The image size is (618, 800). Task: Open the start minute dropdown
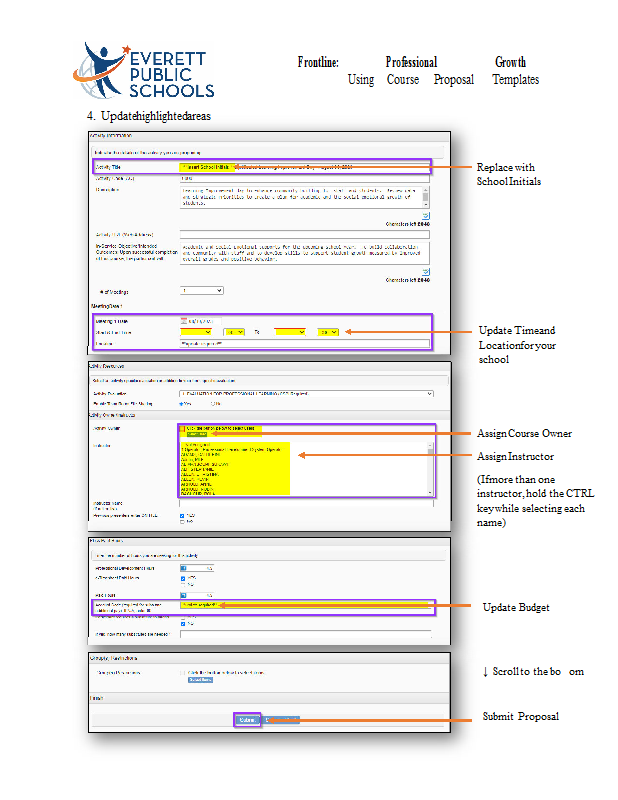[x=234, y=332]
